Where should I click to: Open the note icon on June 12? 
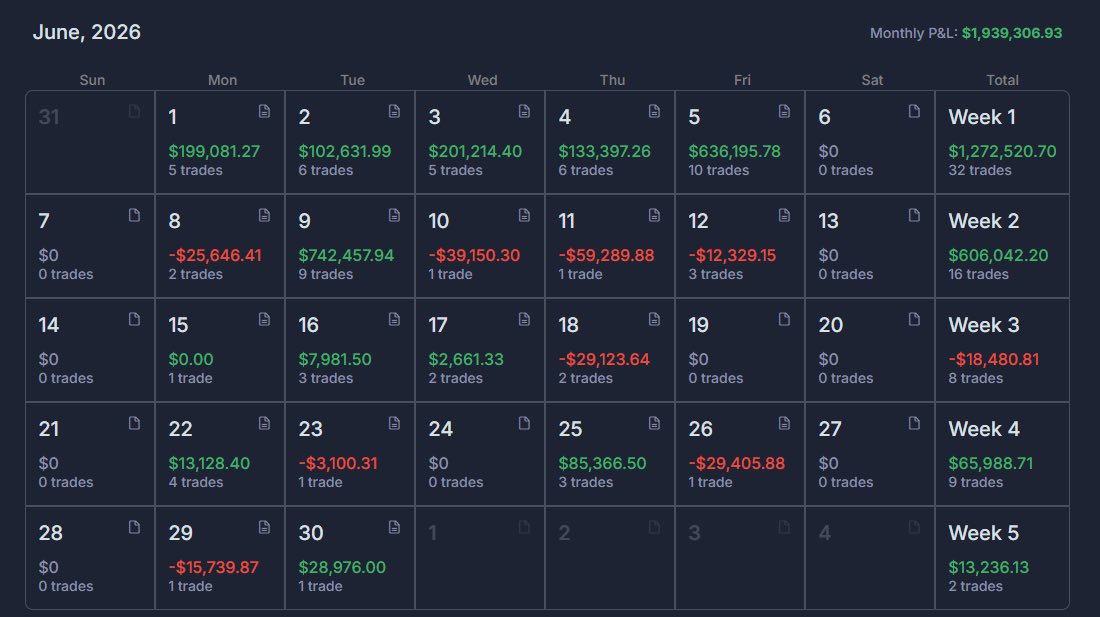pos(784,215)
